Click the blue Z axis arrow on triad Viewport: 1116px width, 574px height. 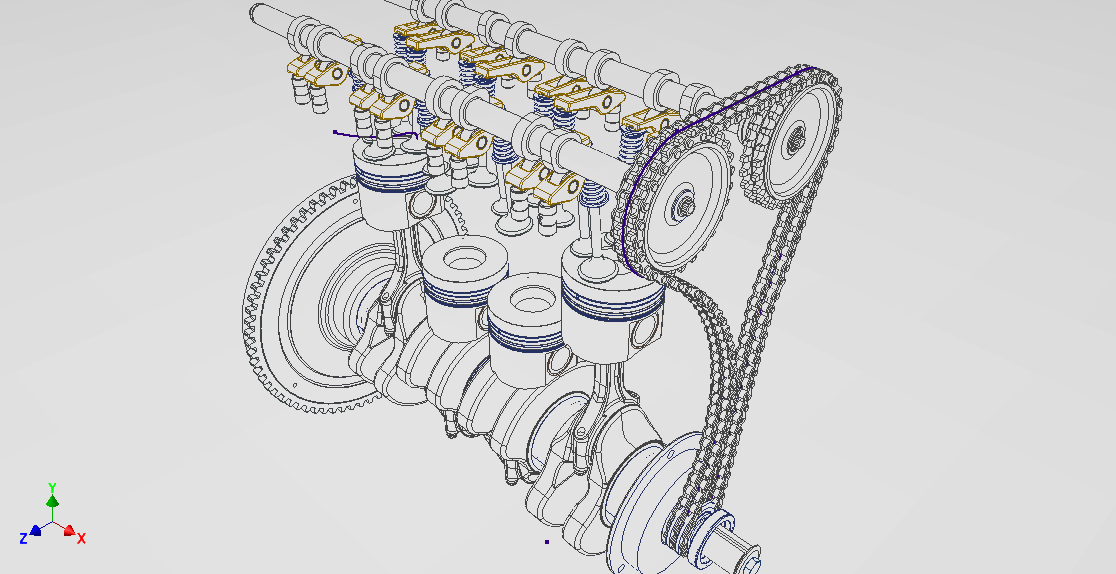click(x=36, y=530)
